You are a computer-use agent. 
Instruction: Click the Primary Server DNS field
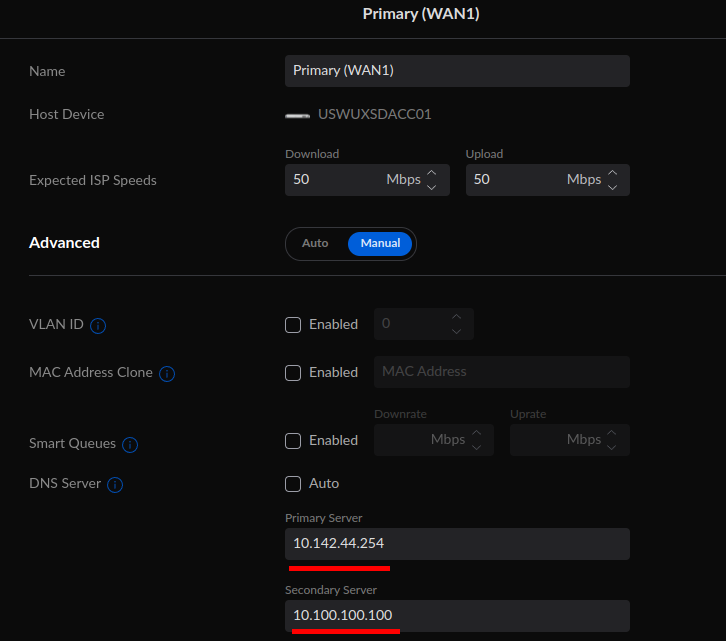click(x=457, y=544)
